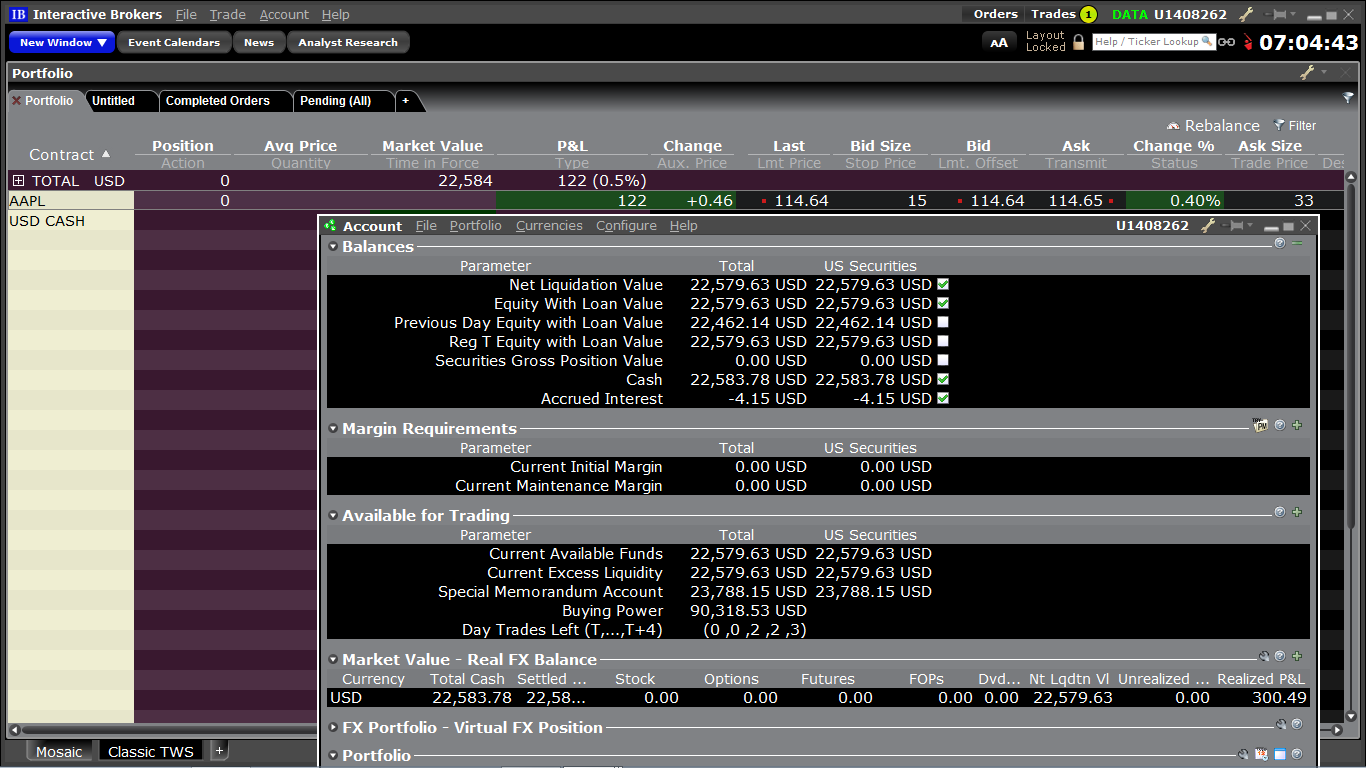Open Configure menu in Account window
This screenshot has height=768, width=1366.
626,226
